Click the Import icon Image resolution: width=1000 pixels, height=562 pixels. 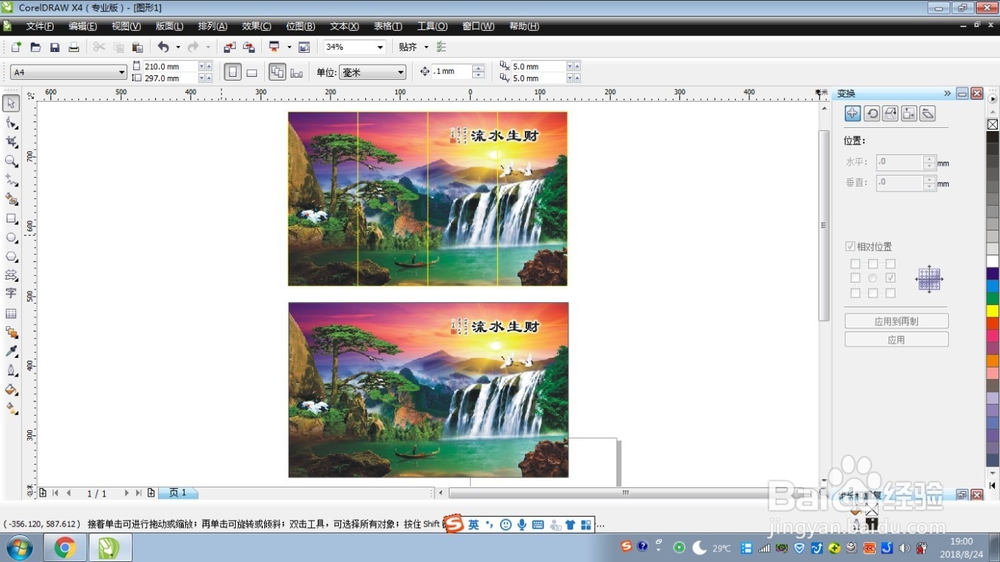coord(230,47)
